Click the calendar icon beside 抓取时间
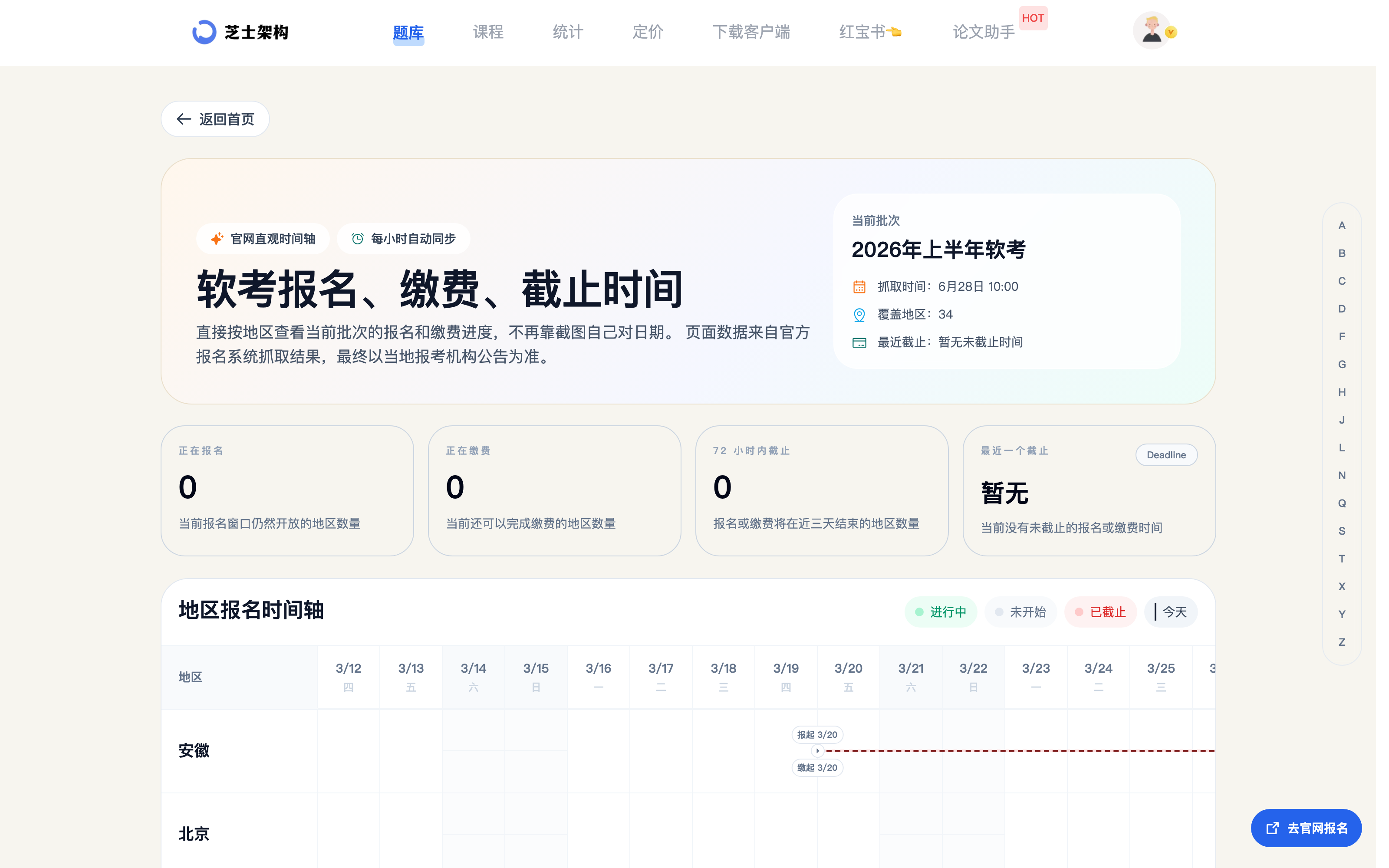The image size is (1389, 868). (859, 286)
